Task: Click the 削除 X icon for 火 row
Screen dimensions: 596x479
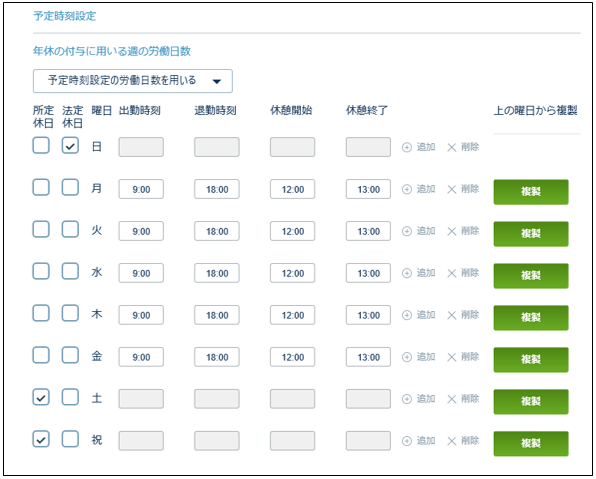Action: pyautogui.click(x=452, y=231)
